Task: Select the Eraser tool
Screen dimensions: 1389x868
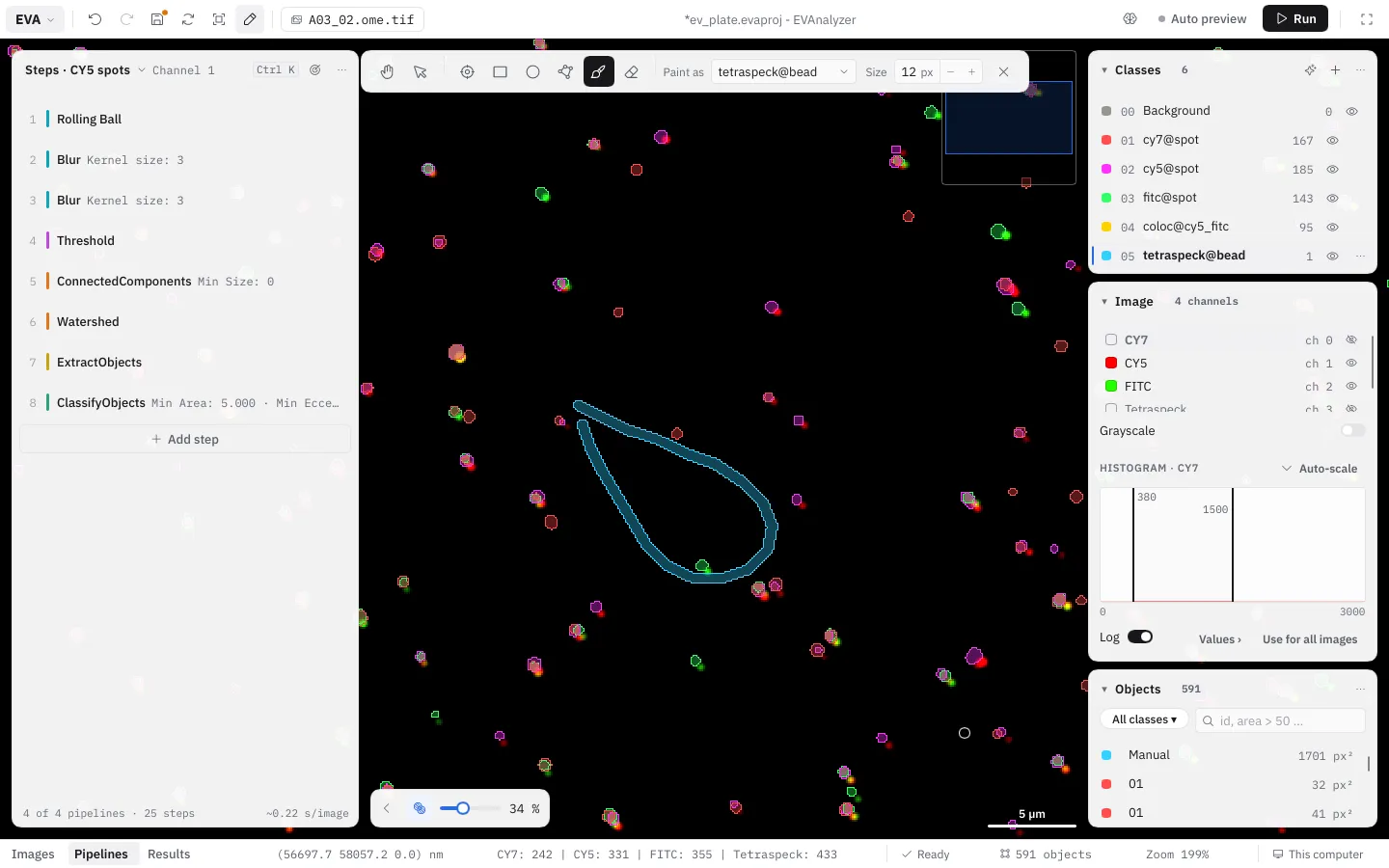Action: [x=632, y=72]
